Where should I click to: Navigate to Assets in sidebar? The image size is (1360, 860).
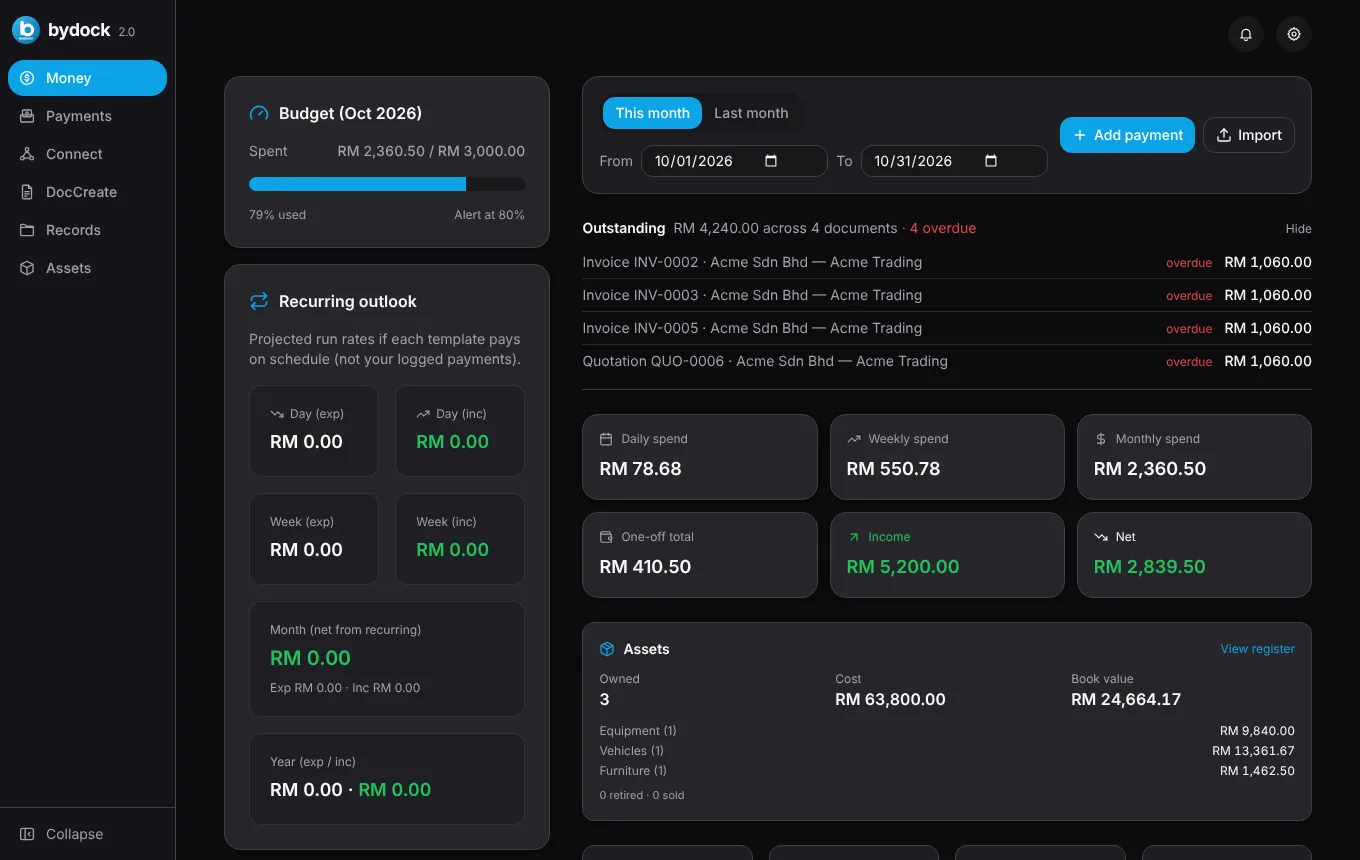[x=87, y=268]
